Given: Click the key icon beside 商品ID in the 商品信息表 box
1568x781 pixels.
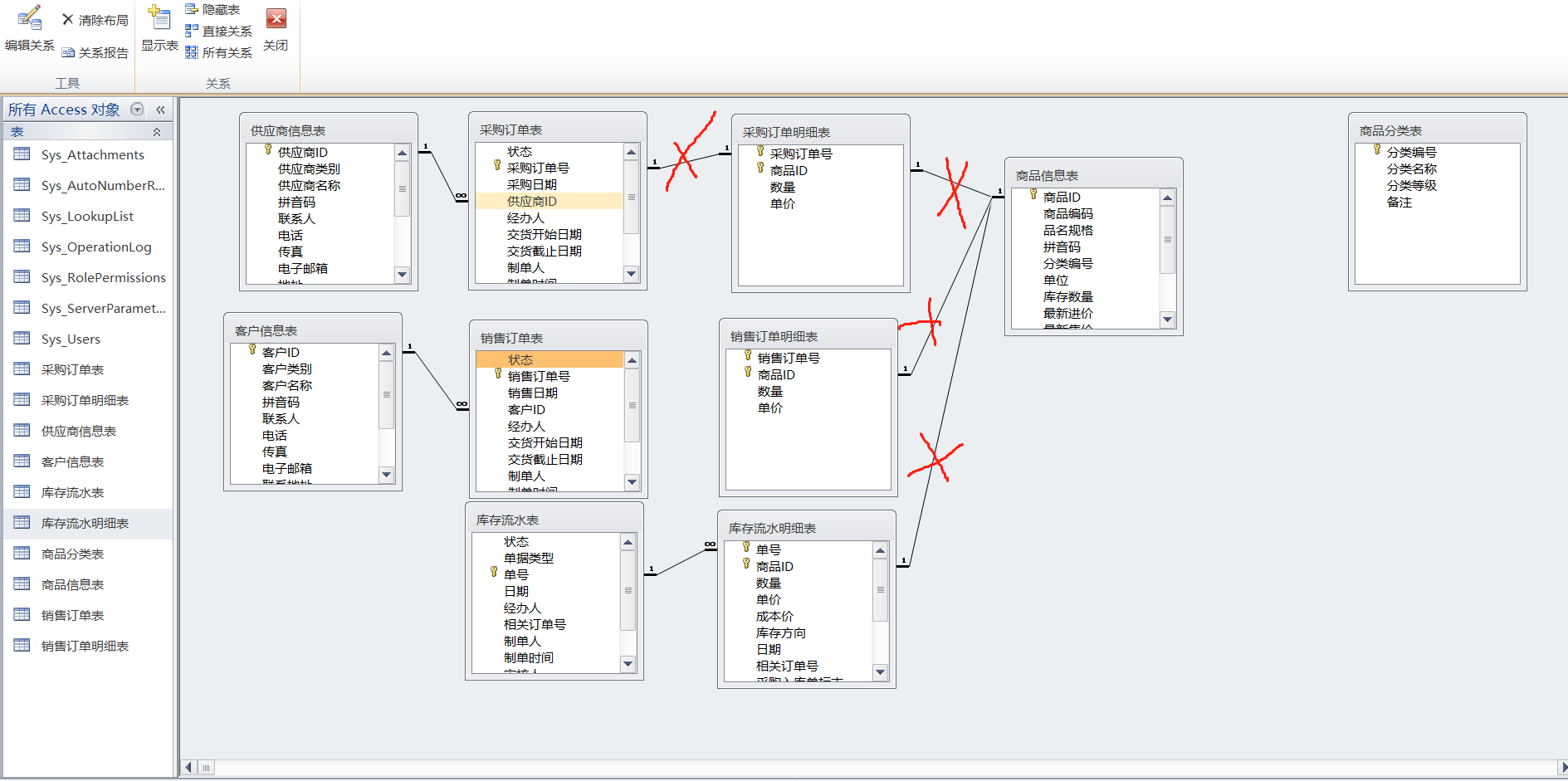Looking at the screenshot, I should [1033, 195].
